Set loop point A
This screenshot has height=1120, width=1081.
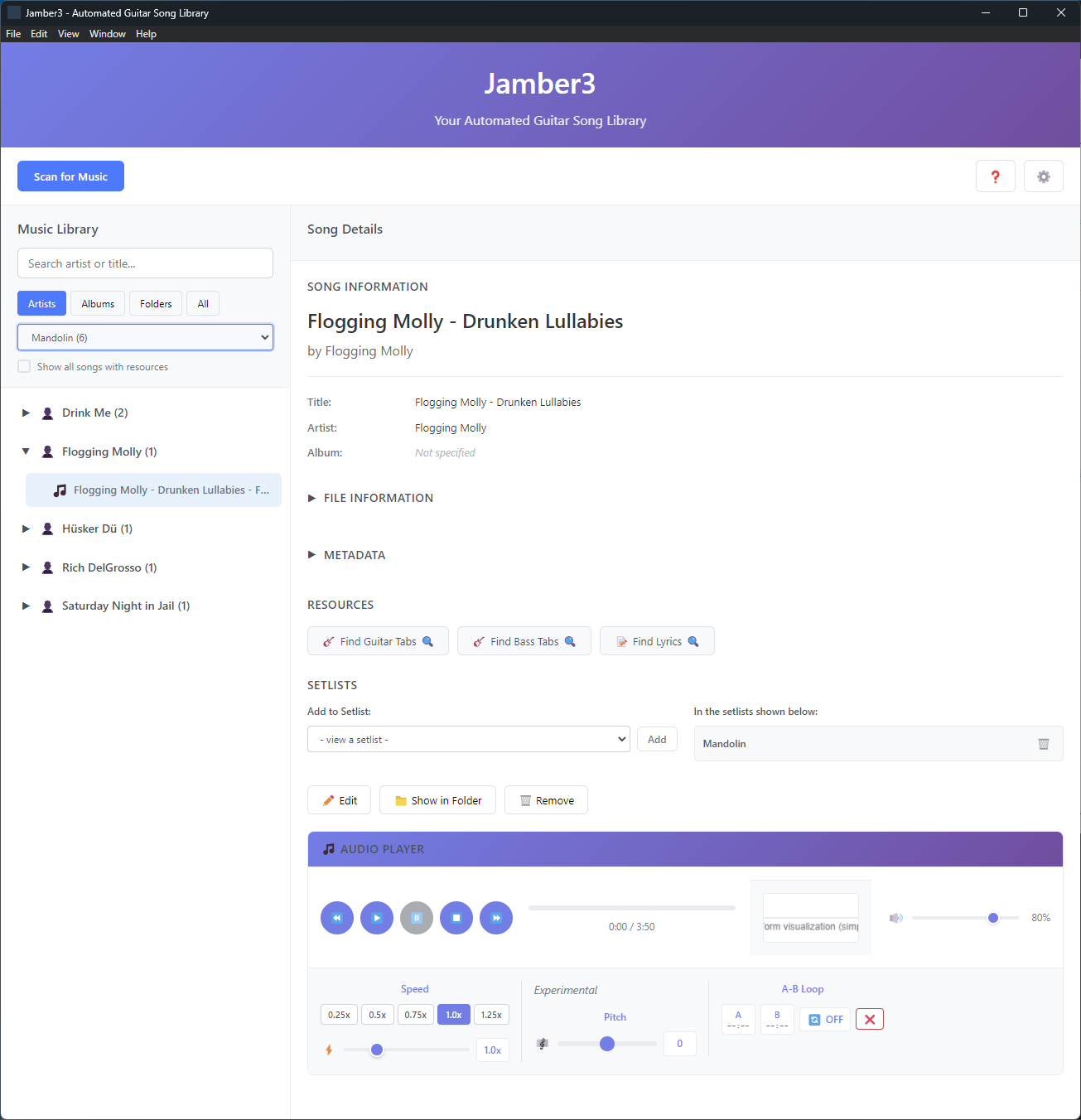pyautogui.click(x=738, y=1019)
